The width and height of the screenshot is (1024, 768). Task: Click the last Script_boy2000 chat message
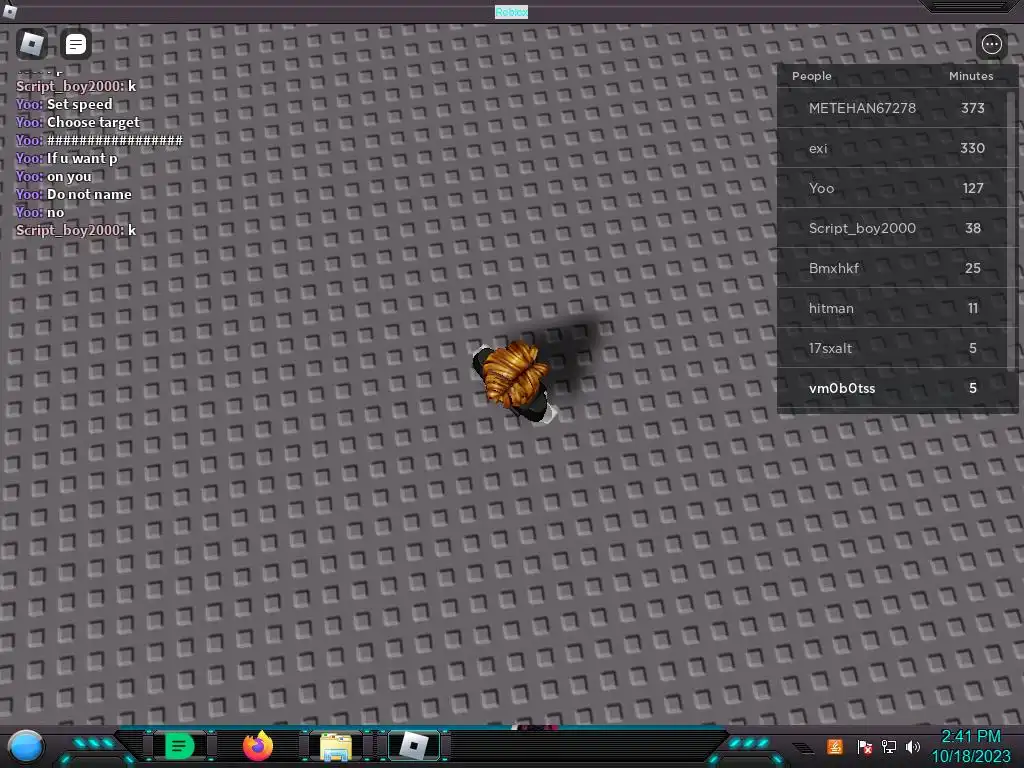[76, 230]
